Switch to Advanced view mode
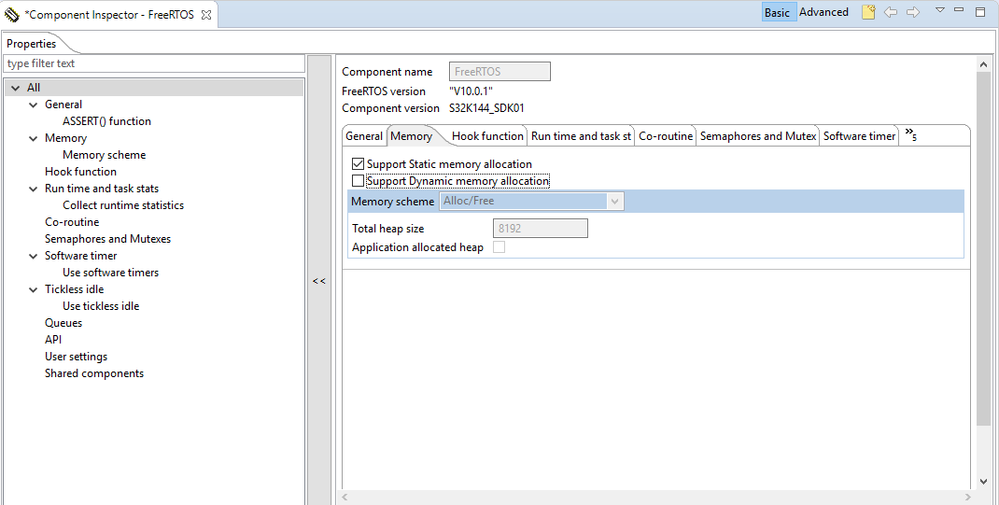The image size is (999, 505). coord(824,12)
